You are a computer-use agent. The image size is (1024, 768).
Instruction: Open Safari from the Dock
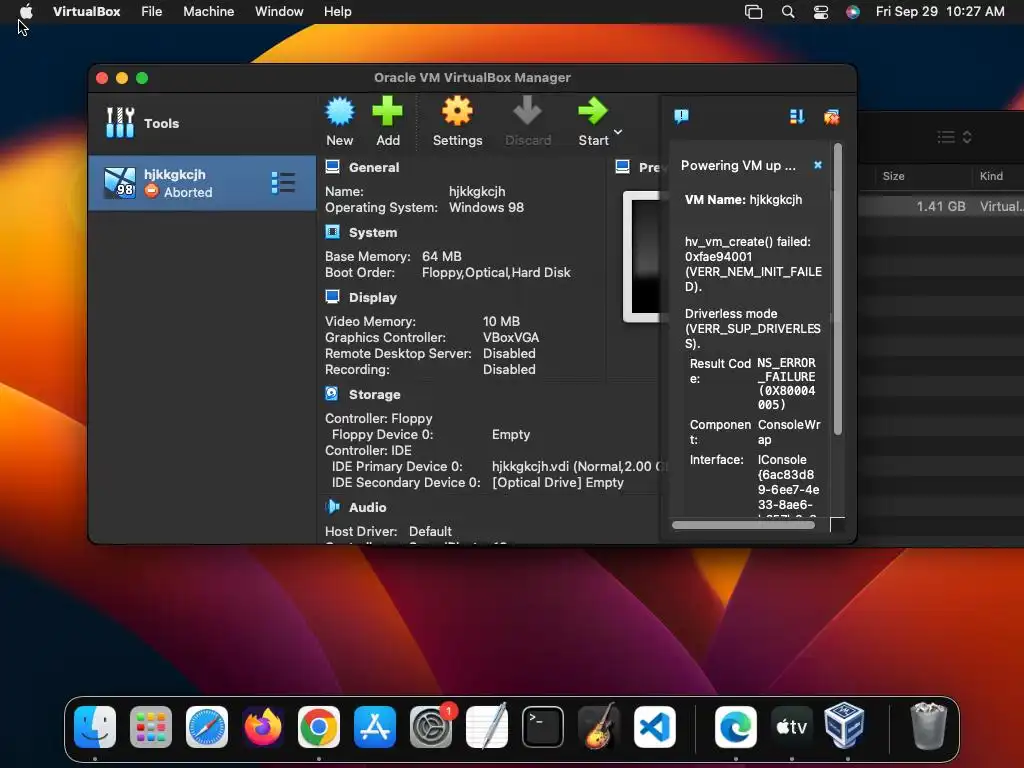coord(207,727)
